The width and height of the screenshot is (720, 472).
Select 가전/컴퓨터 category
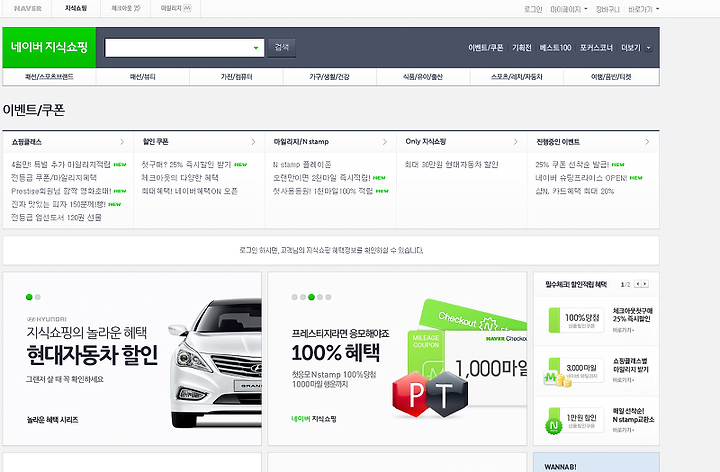236,77
